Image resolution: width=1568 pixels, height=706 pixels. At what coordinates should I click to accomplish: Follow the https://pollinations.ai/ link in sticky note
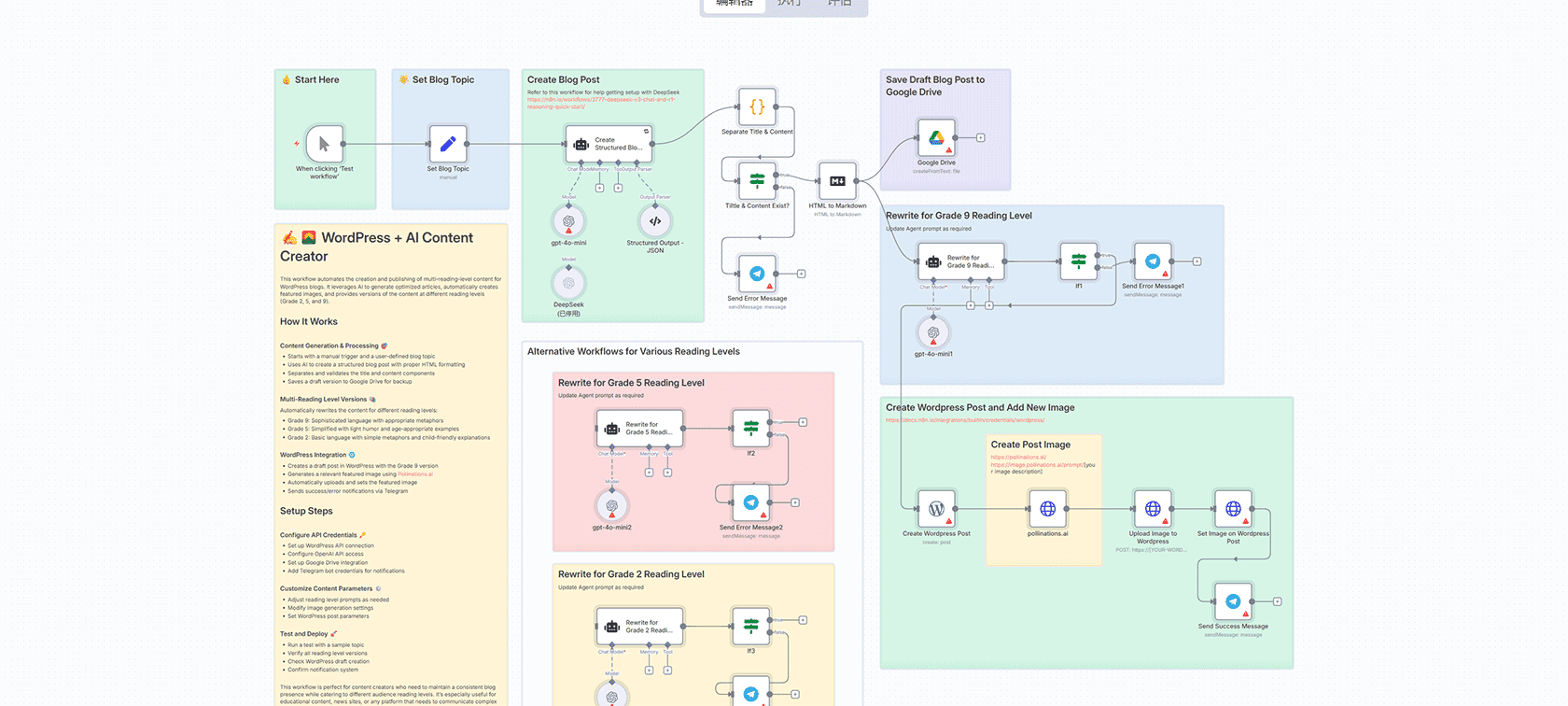(1017, 457)
